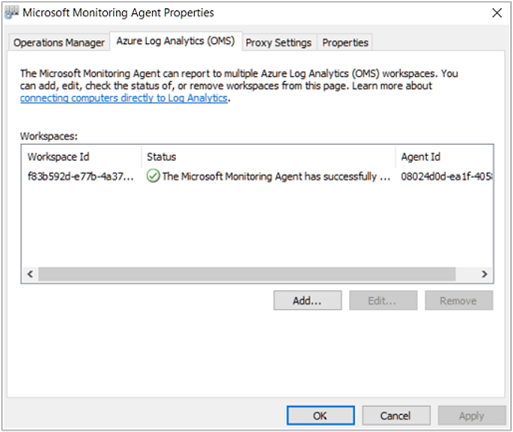
Task: Click the right scroll arrow in Workspaces list
Action: click(x=484, y=274)
